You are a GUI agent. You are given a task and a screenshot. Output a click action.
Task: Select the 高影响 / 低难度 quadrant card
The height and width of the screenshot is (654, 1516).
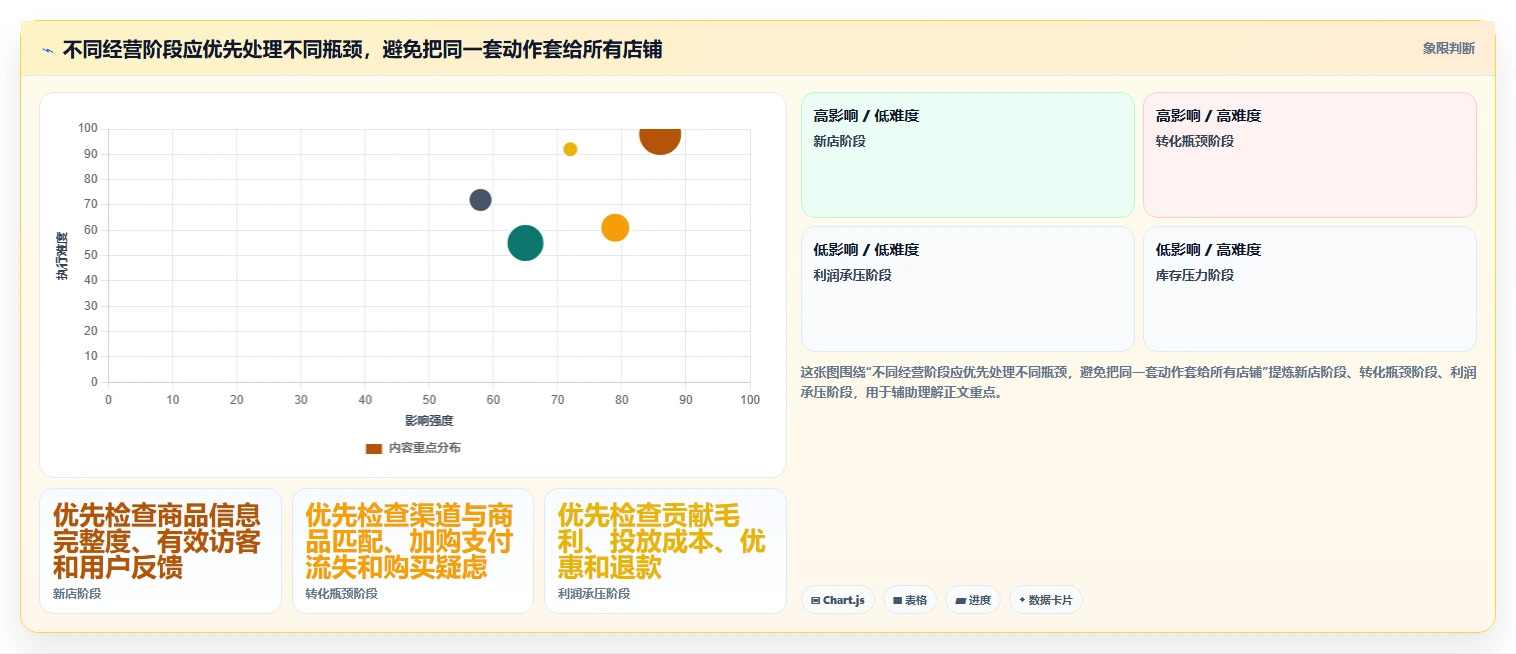(967, 155)
